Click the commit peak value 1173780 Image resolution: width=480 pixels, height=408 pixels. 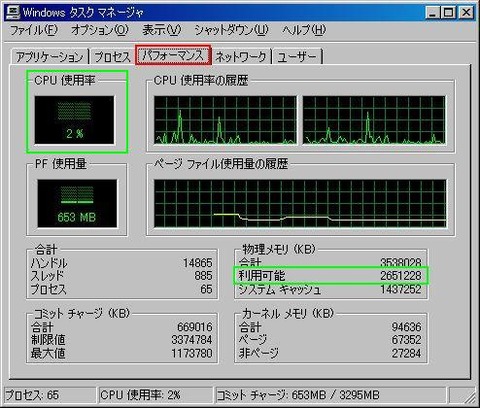click(x=192, y=353)
